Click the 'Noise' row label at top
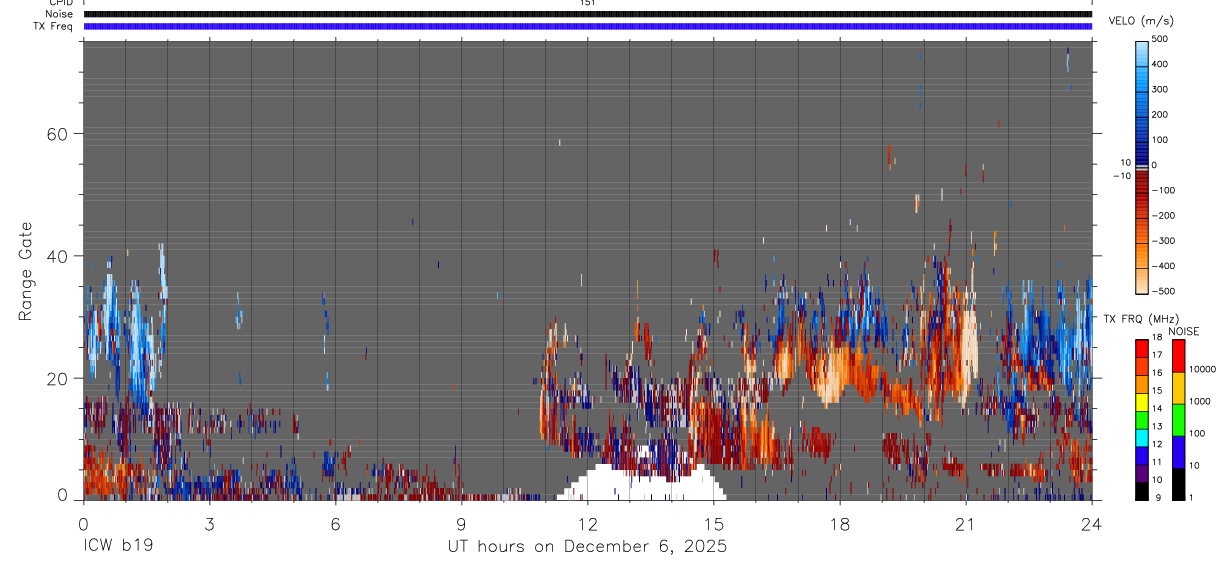 tap(58, 14)
